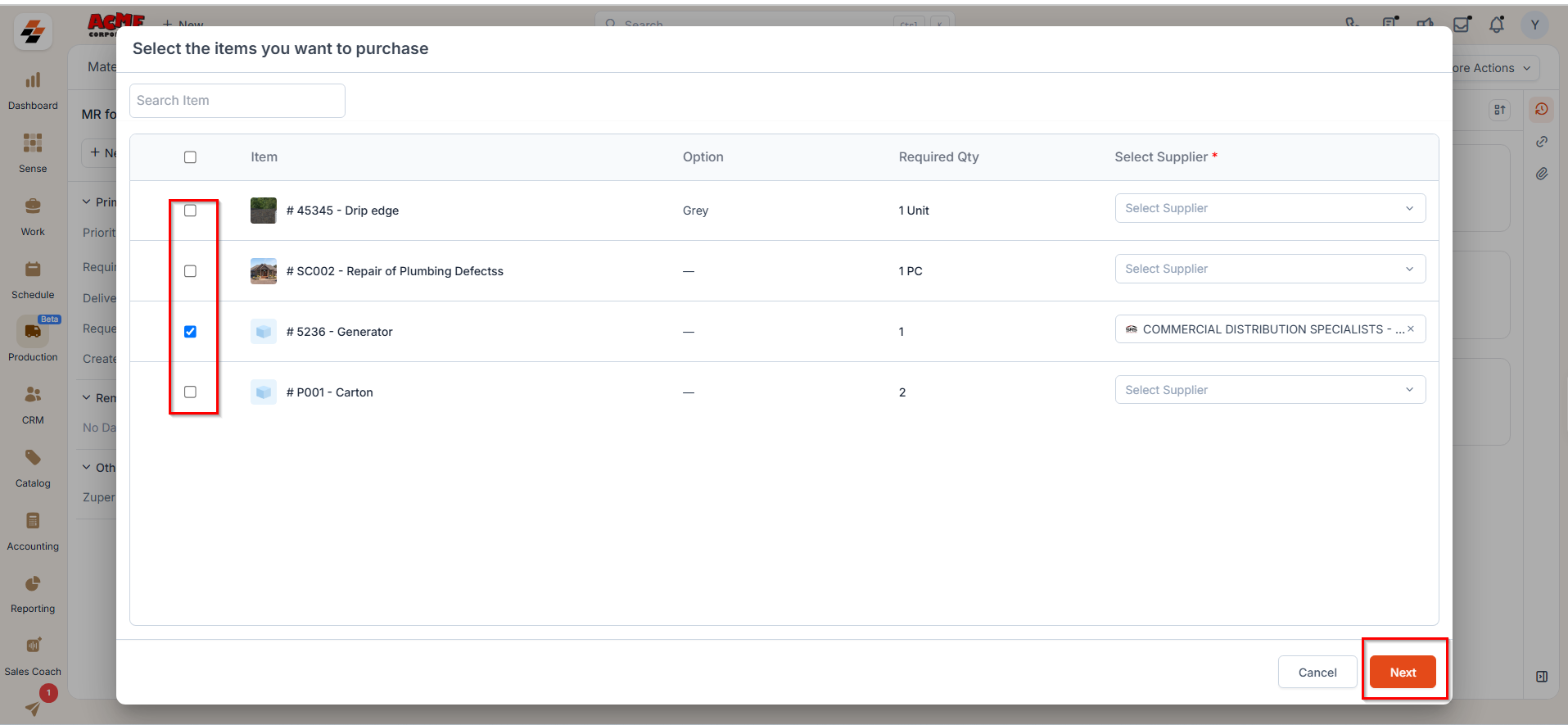Open the Catalog tag icon
This screenshot has width=1568, height=725.
[33, 458]
